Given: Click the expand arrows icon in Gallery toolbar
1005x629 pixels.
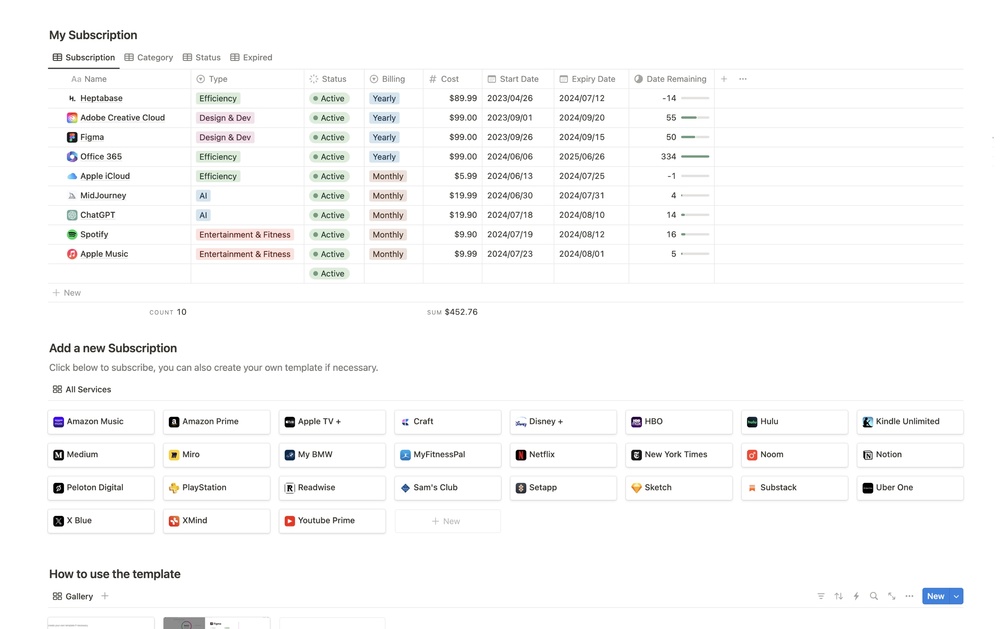Looking at the screenshot, I should click(892, 596).
